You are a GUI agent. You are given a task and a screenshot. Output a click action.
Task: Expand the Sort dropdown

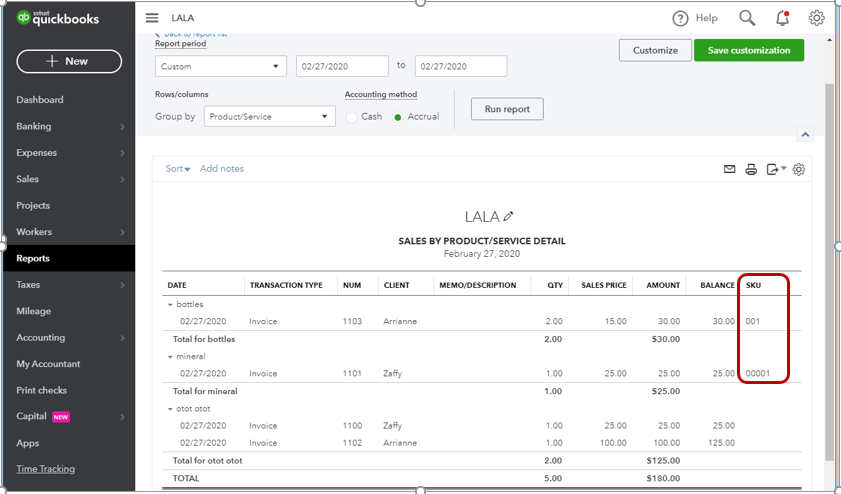[x=178, y=169]
